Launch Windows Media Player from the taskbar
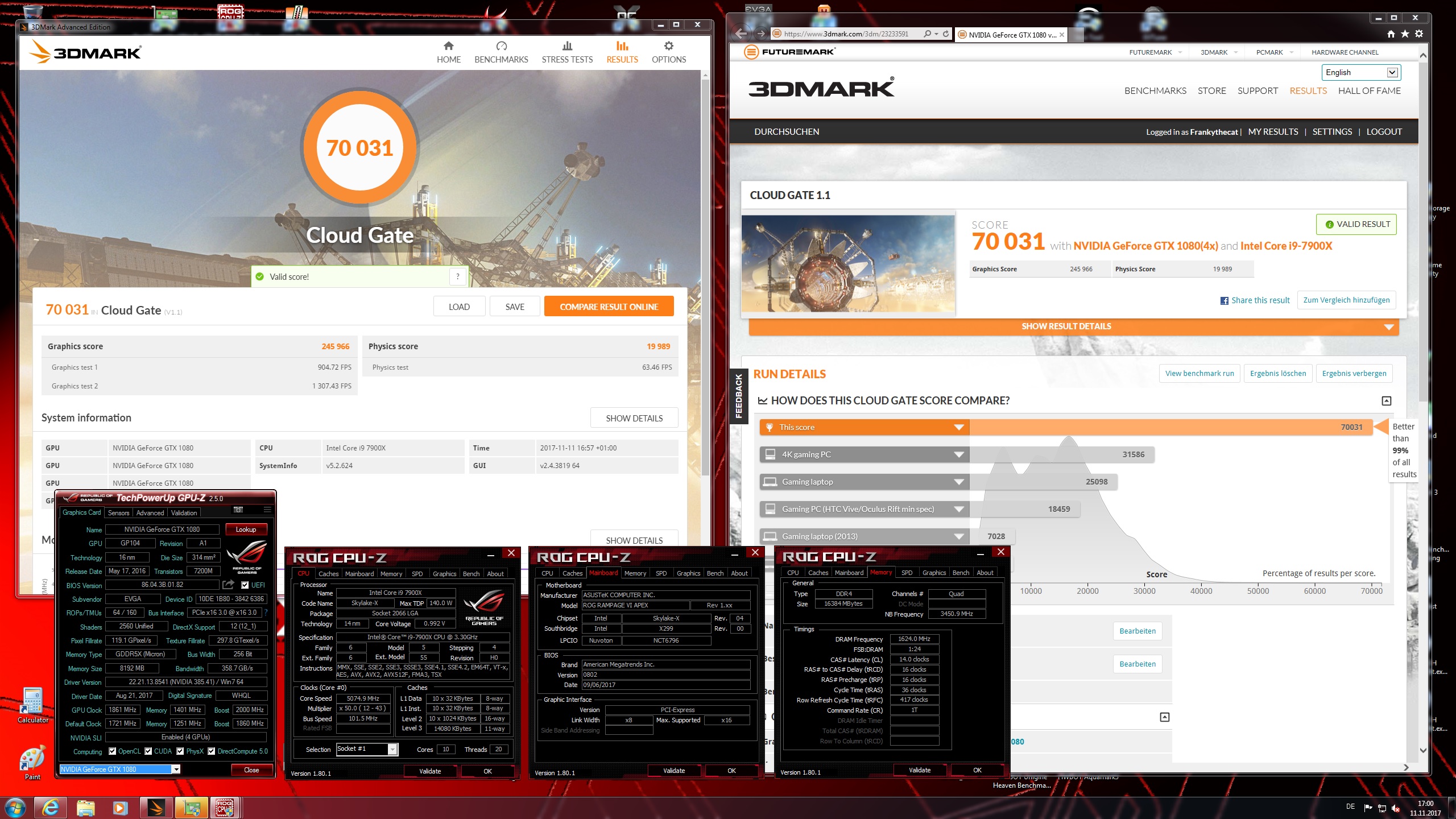Screen dimensions: 1456x819 (x=120, y=808)
